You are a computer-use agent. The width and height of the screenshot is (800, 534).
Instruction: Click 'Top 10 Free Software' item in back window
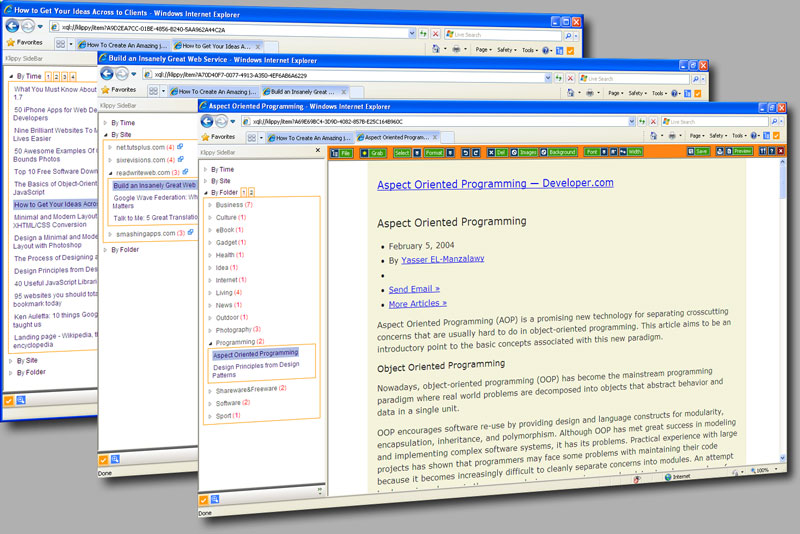click(x=55, y=171)
